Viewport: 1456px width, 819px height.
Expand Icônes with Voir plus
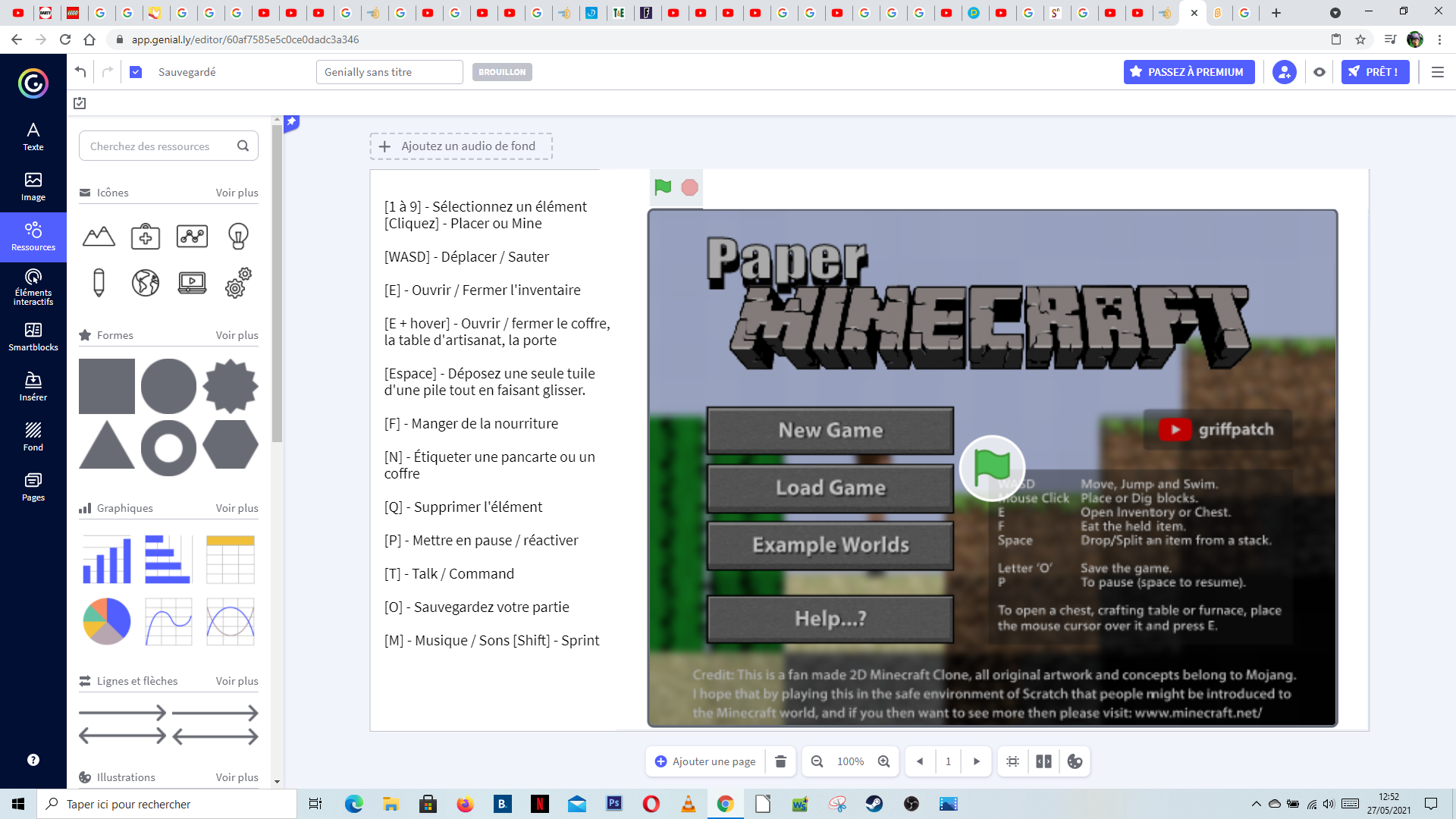pyautogui.click(x=236, y=193)
